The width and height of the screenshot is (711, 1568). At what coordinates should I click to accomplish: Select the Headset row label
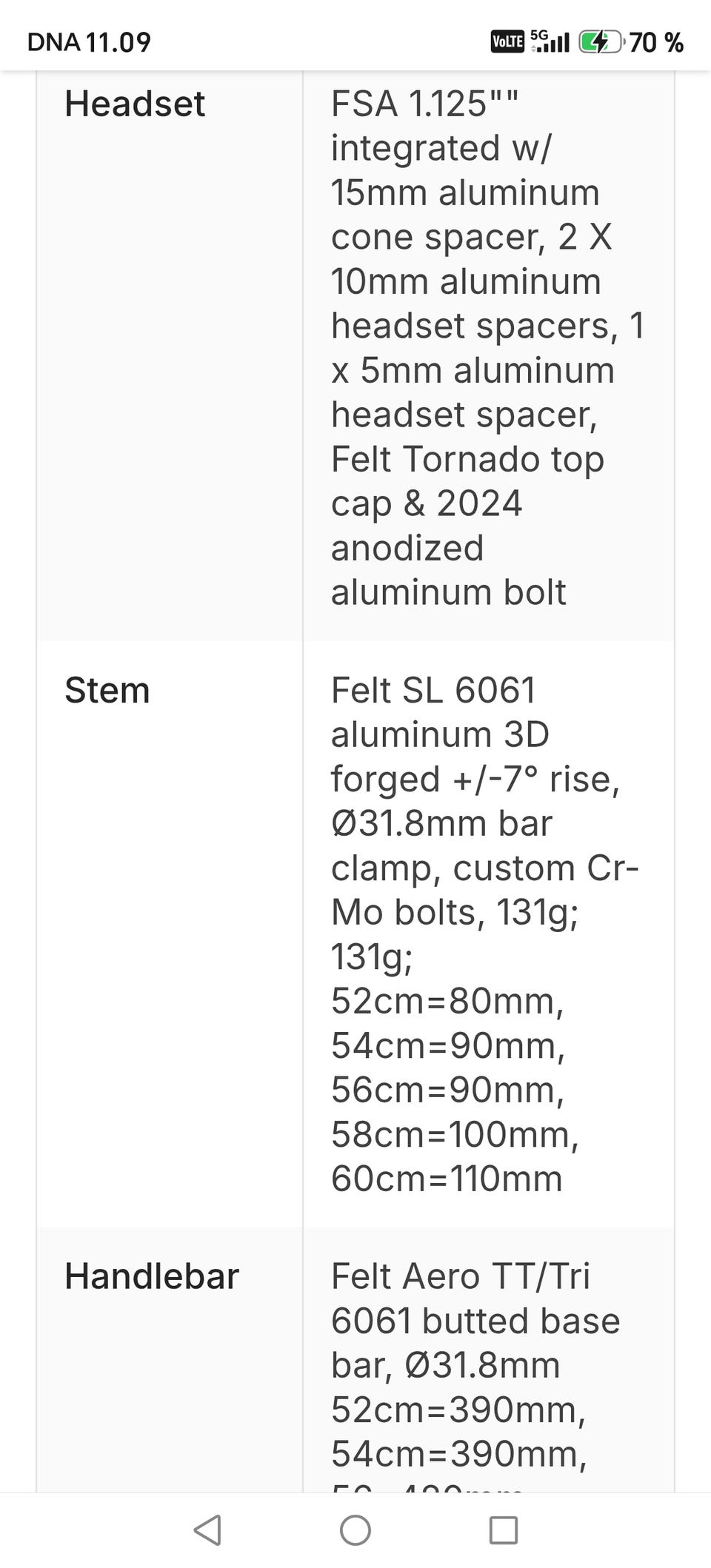pyautogui.click(x=135, y=104)
